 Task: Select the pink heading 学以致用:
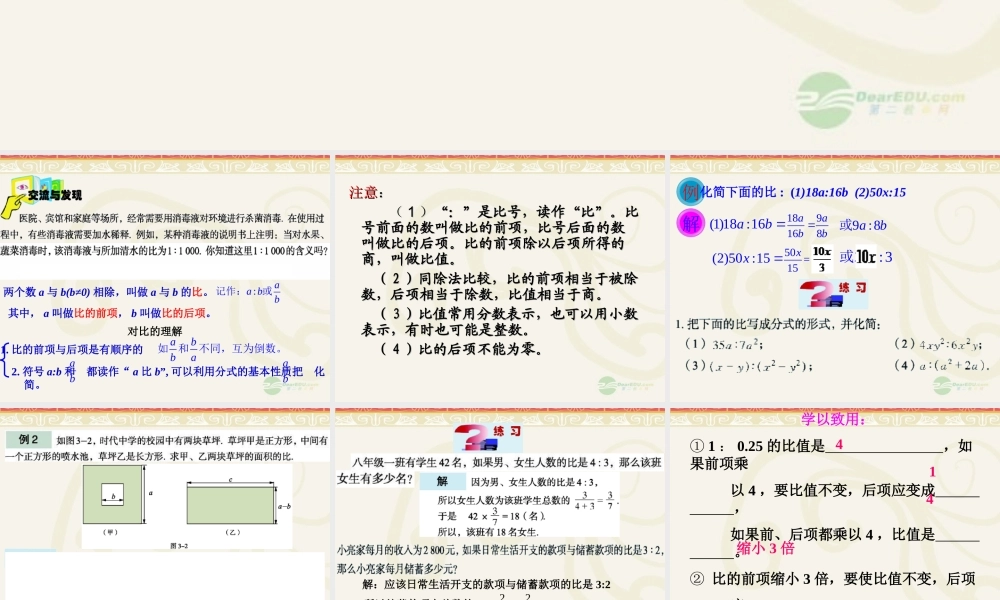(x=834, y=419)
